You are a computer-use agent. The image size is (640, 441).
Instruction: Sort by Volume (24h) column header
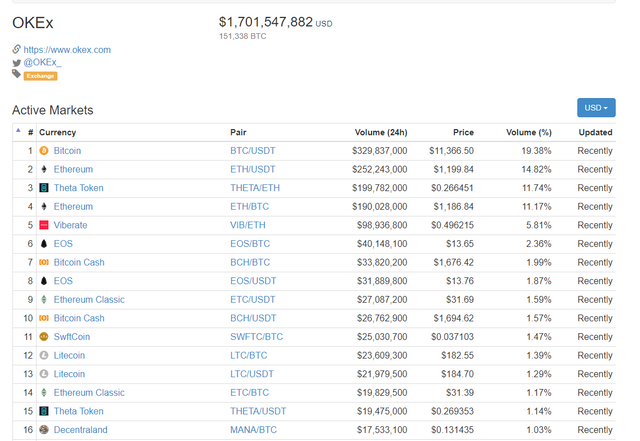tap(381, 132)
